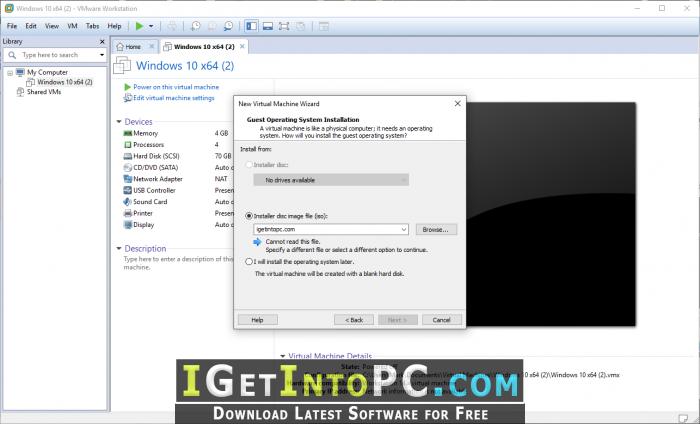Select I will install the operating system later

coord(249,262)
